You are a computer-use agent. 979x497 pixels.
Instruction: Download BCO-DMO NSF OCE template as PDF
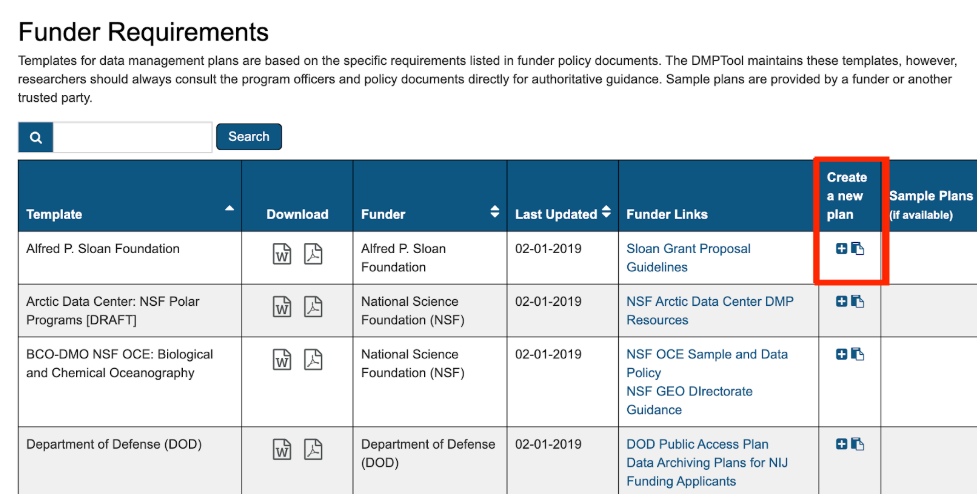pos(313,360)
